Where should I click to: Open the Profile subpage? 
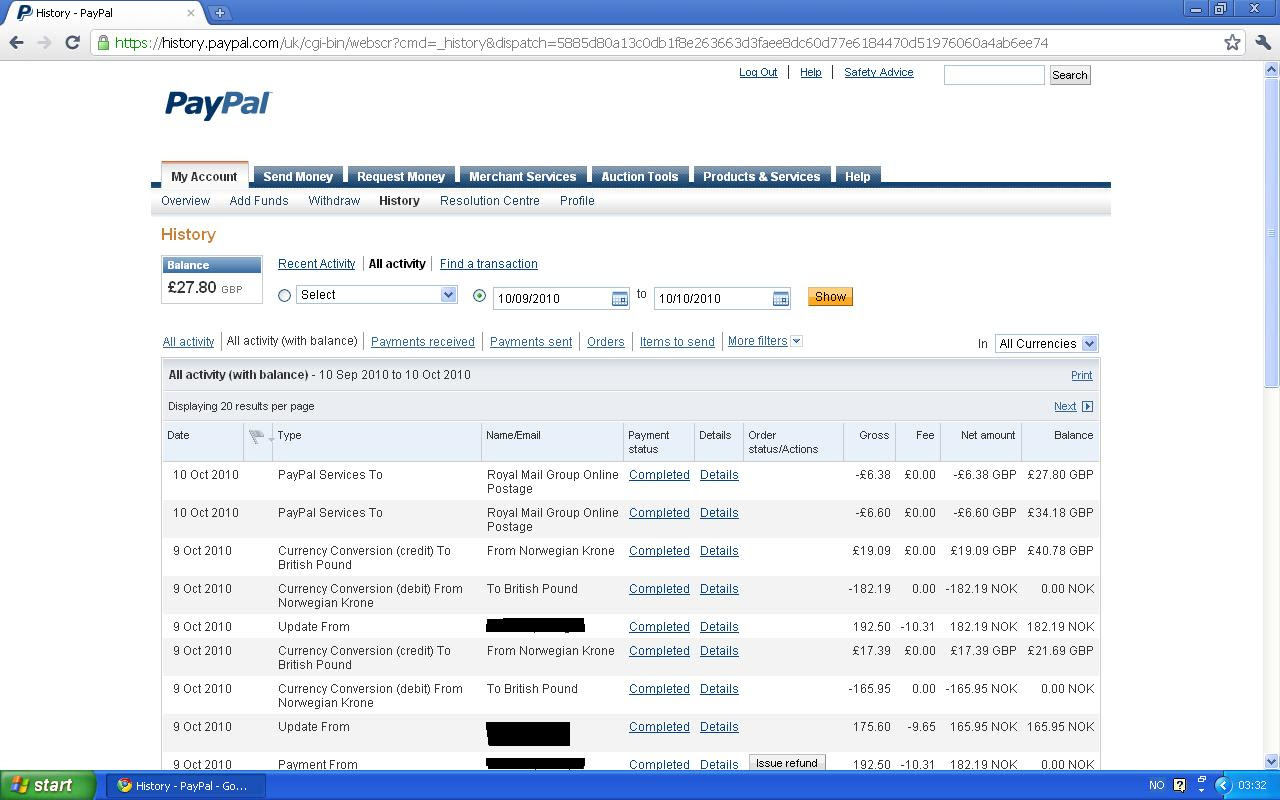pyautogui.click(x=577, y=201)
